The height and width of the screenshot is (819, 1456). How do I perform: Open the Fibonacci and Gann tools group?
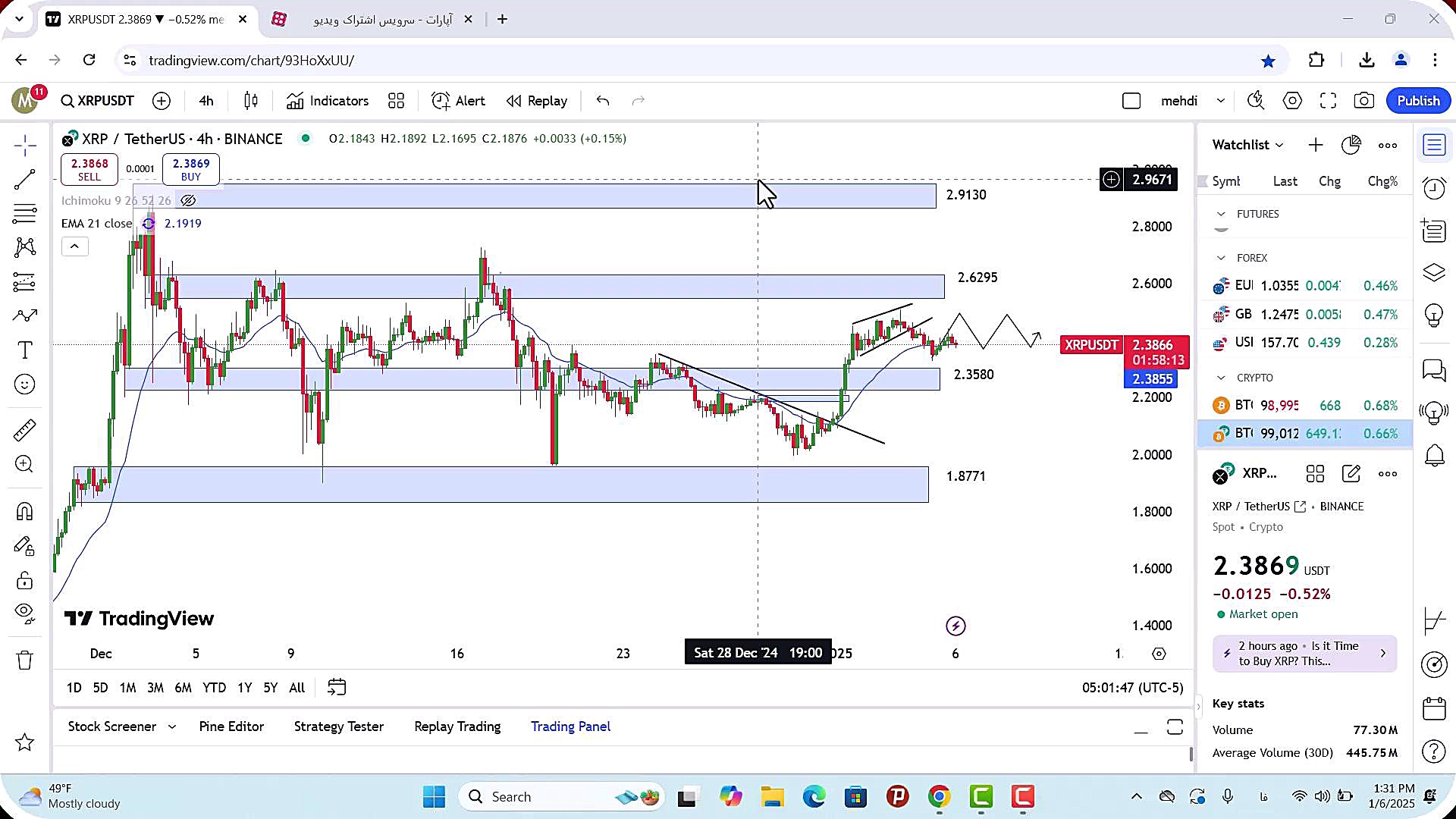(25, 214)
